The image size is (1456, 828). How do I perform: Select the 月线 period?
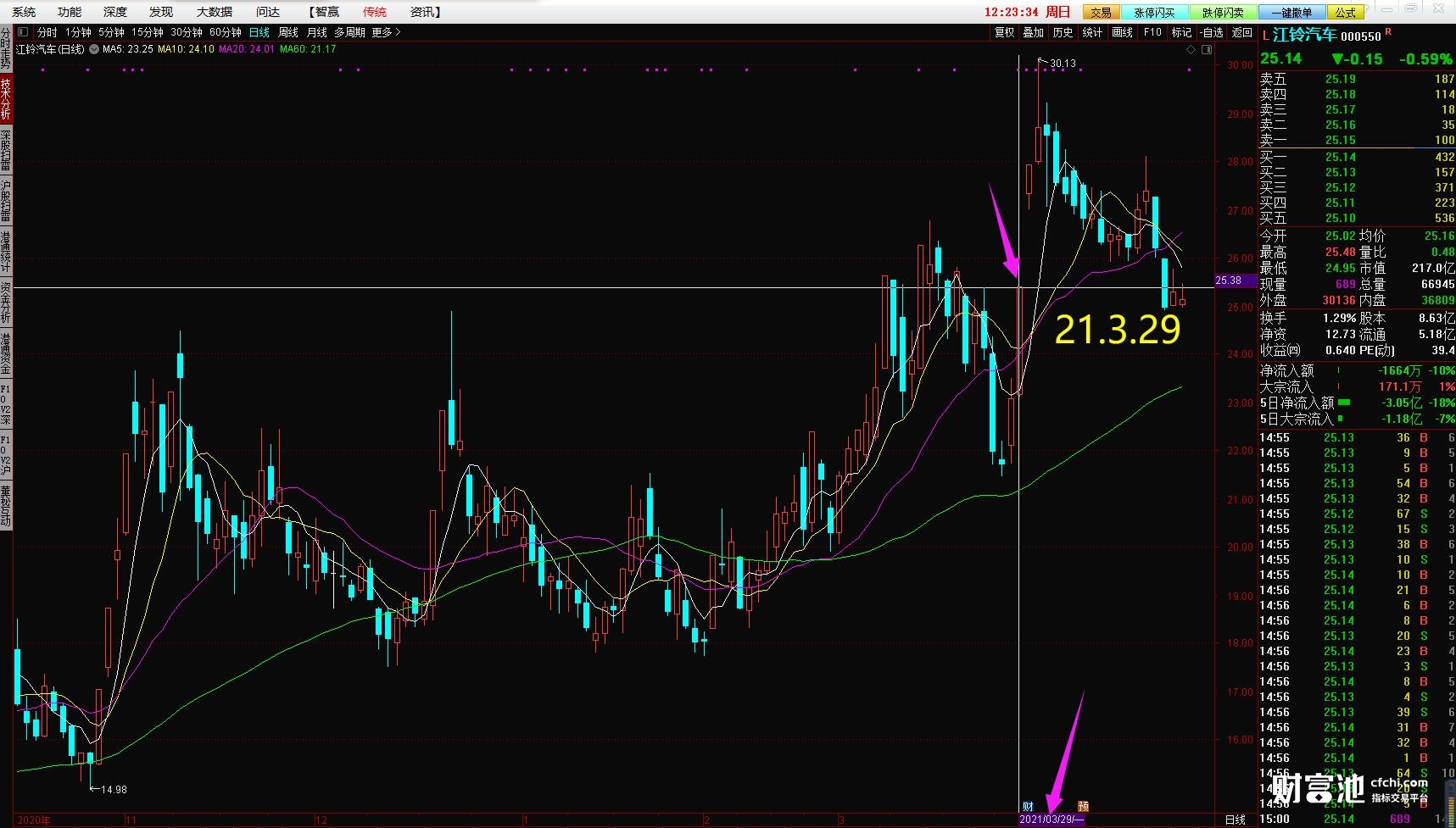tap(317, 32)
